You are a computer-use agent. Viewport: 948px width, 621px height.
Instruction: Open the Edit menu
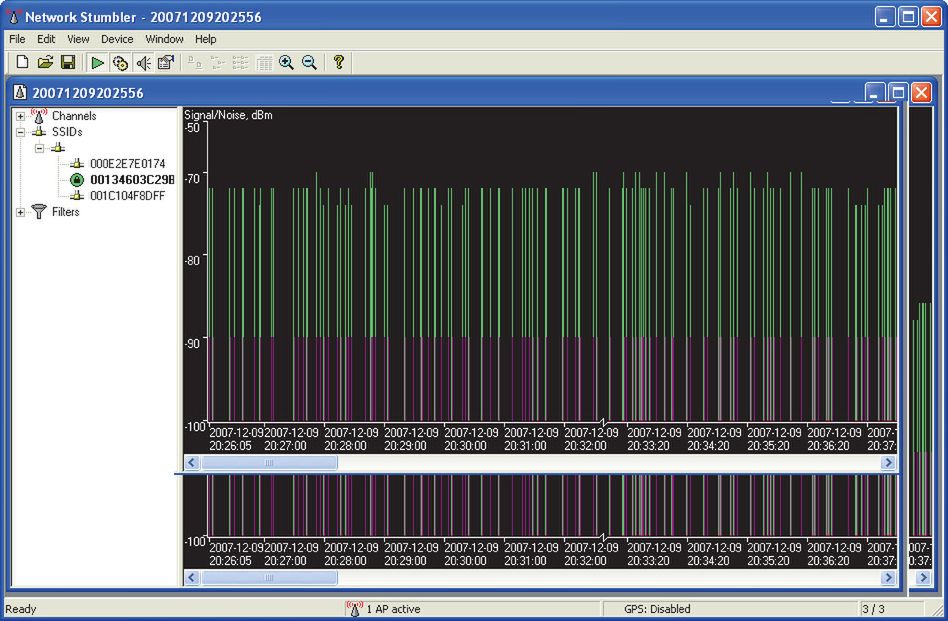[46, 39]
